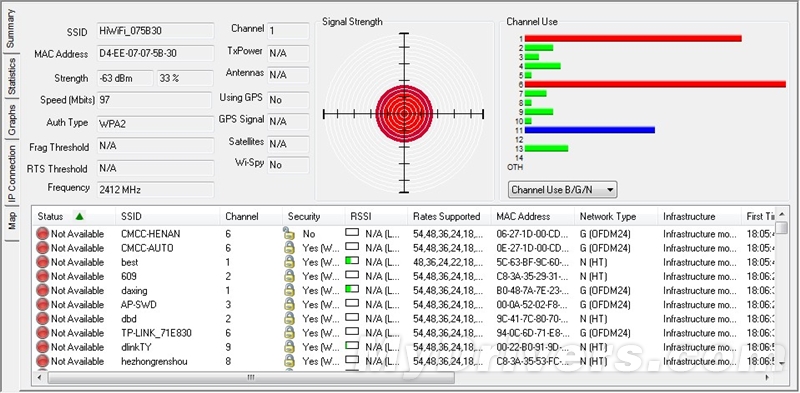Click the horizontal scrollbar right arrow

pos(767,378)
